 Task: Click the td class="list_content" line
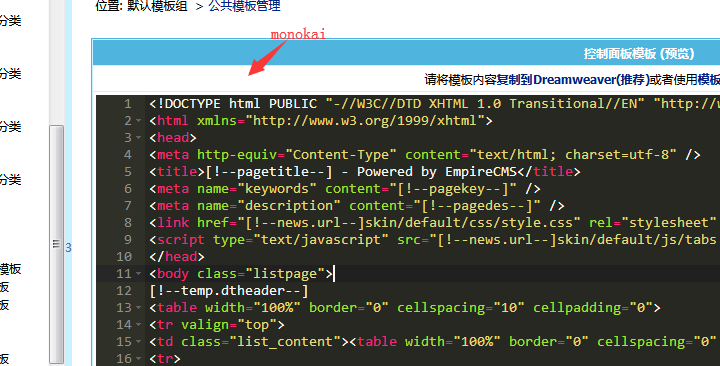click(434, 342)
